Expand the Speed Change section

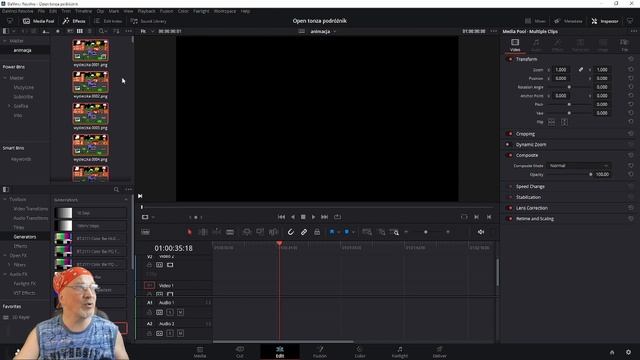click(x=530, y=187)
